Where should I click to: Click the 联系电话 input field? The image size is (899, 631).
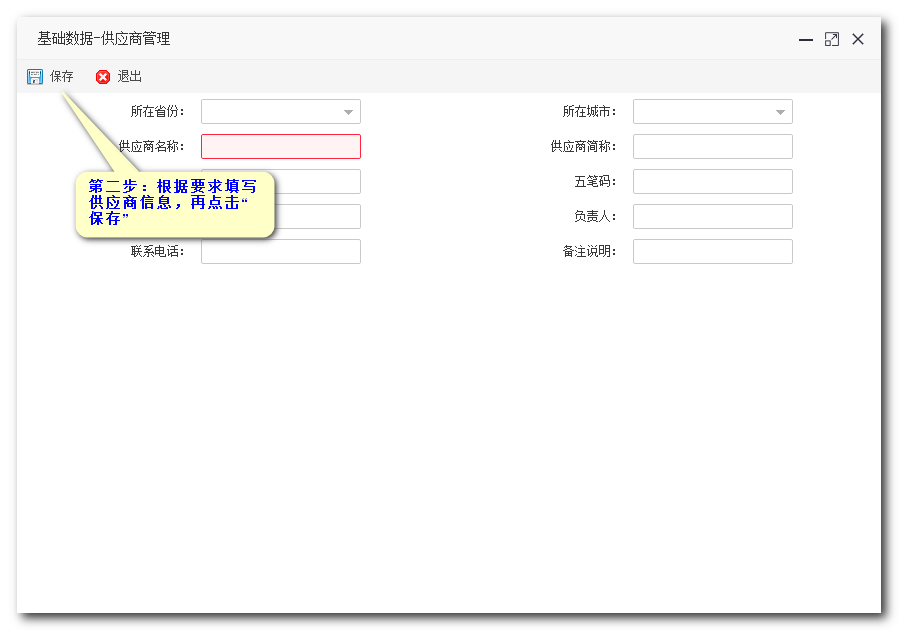(x=281, y=252)
